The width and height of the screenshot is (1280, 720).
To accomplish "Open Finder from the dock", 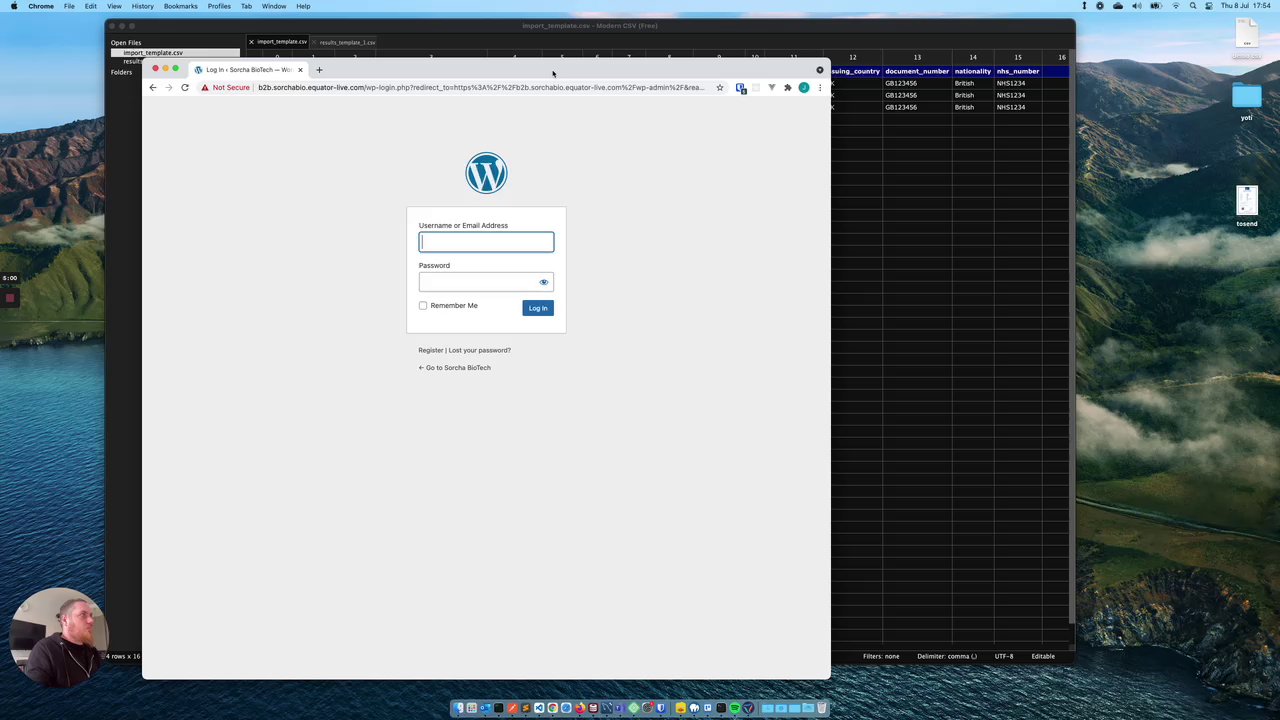I will (x=458, y=708).
